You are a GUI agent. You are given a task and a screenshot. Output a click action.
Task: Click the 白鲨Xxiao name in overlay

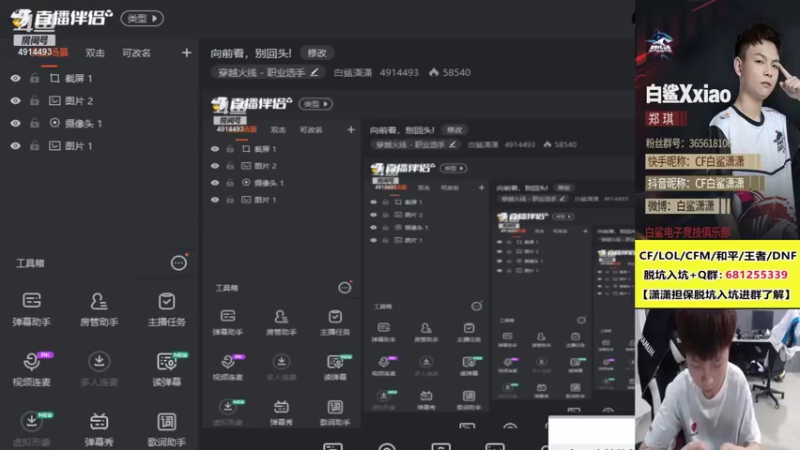click(x=688, y=94)
